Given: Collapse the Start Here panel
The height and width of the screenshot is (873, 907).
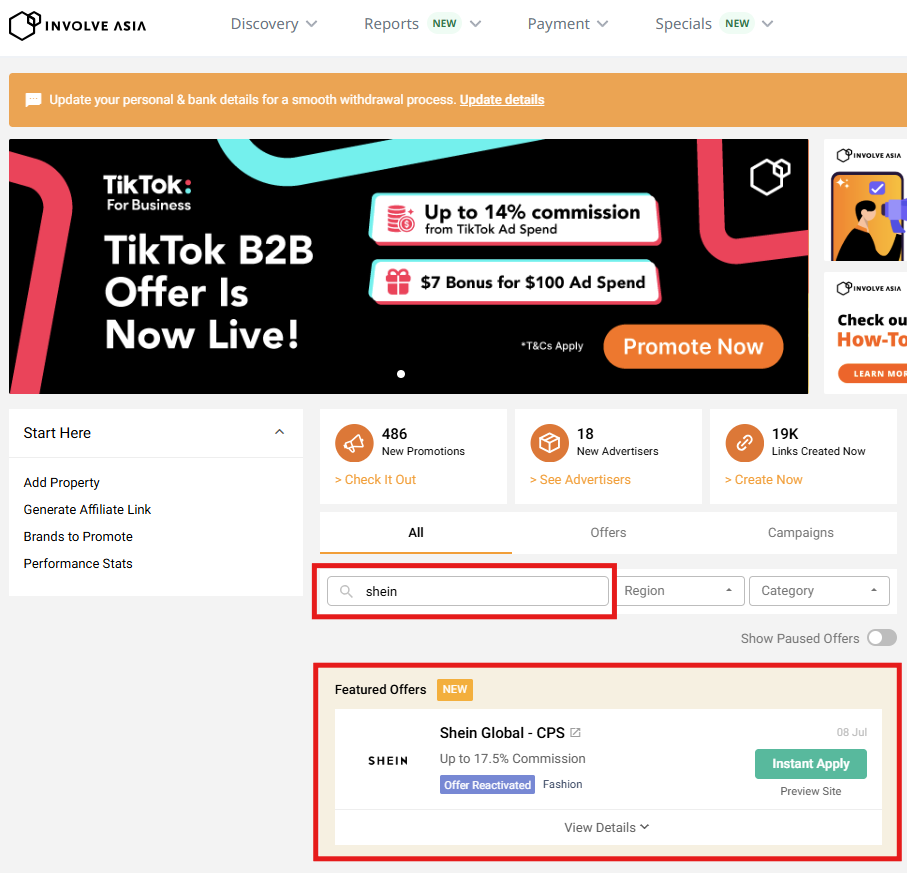Looking at the screenshot, I should click(279, 432).
